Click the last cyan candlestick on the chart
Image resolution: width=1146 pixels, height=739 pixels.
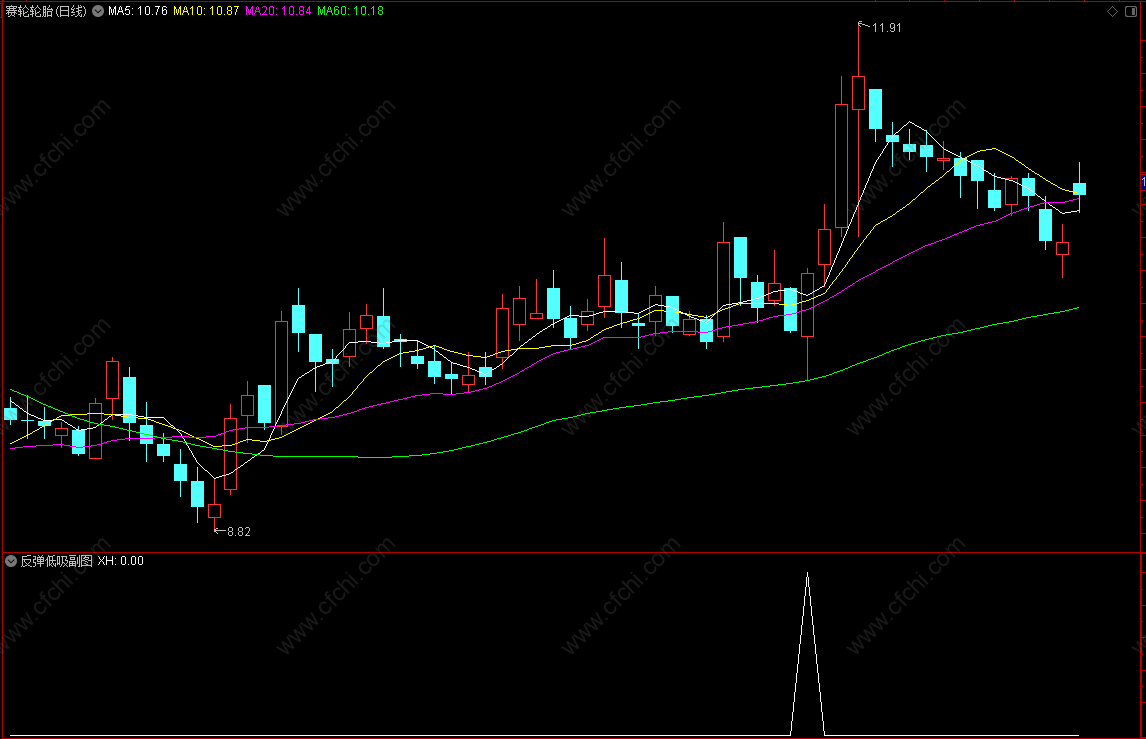(1079, 189)
